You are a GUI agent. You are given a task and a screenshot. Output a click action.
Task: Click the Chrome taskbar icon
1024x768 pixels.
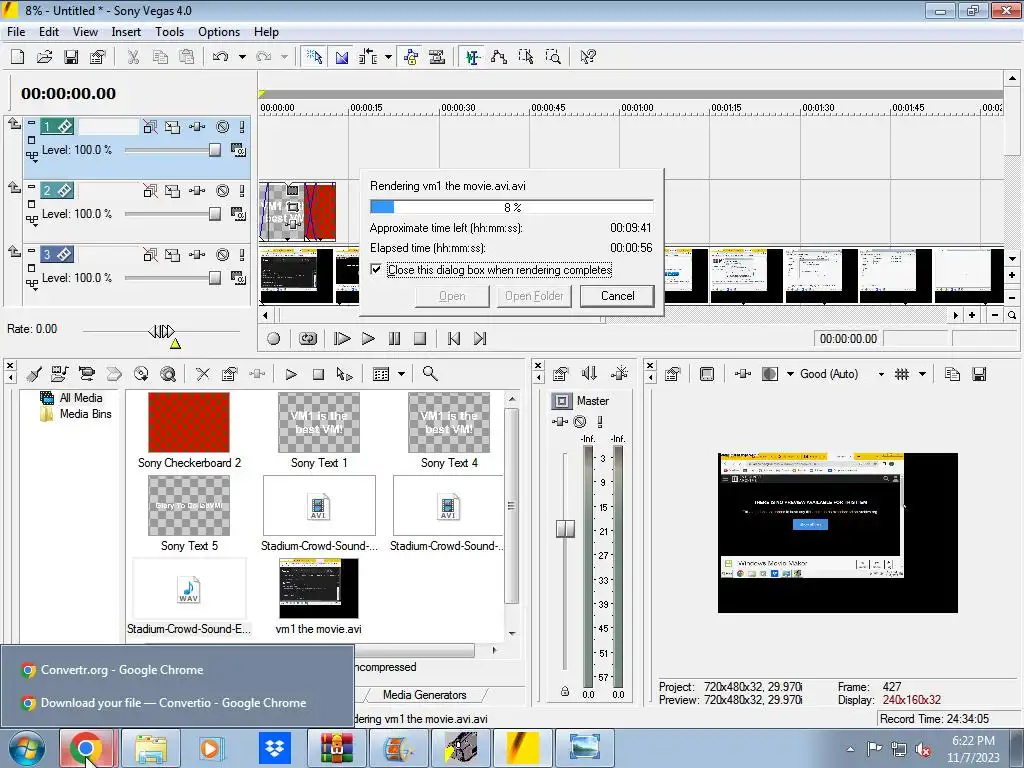(87, 748)
